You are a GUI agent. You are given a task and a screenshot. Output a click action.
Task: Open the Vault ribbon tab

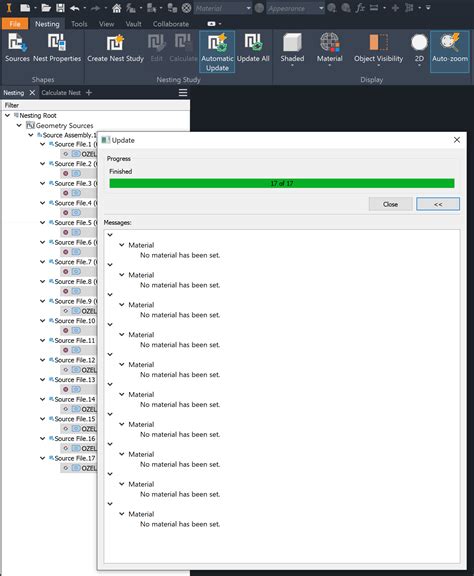pyautogui.click(x=133, y=24)
